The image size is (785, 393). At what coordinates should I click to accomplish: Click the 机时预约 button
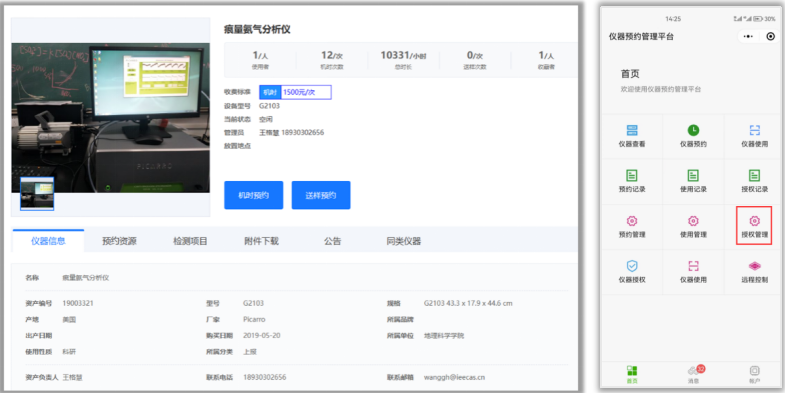tap(254, 195)
